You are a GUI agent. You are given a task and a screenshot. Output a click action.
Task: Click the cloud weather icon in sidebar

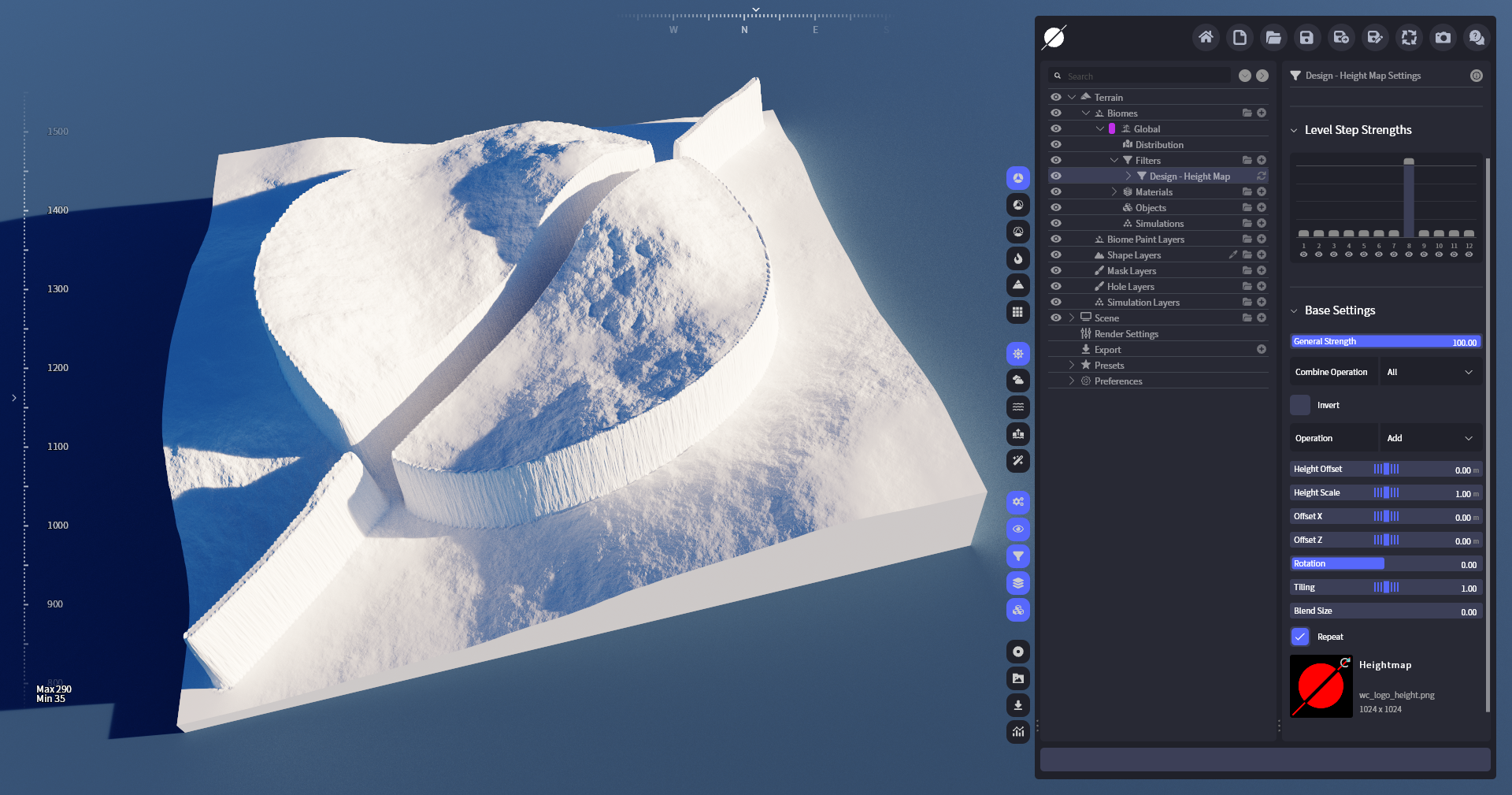1018,381
